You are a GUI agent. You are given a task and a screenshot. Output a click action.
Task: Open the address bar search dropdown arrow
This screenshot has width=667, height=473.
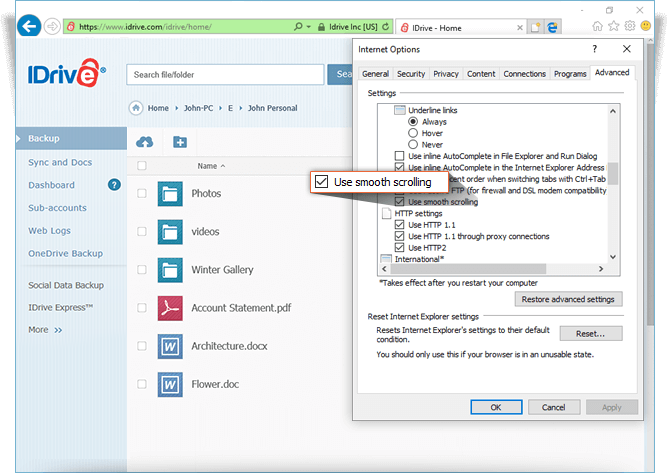pyautogui.click(x=308, y=27)
